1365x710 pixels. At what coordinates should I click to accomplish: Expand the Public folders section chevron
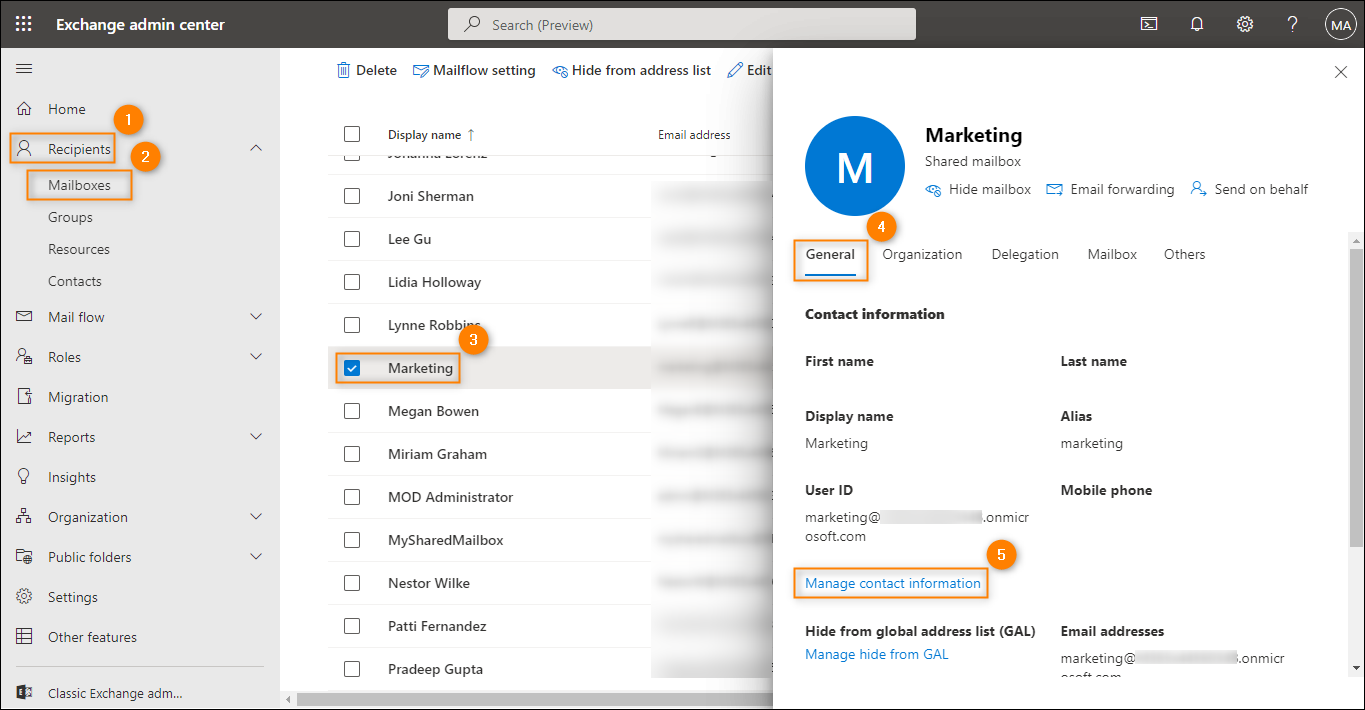(x=256, y=557)
